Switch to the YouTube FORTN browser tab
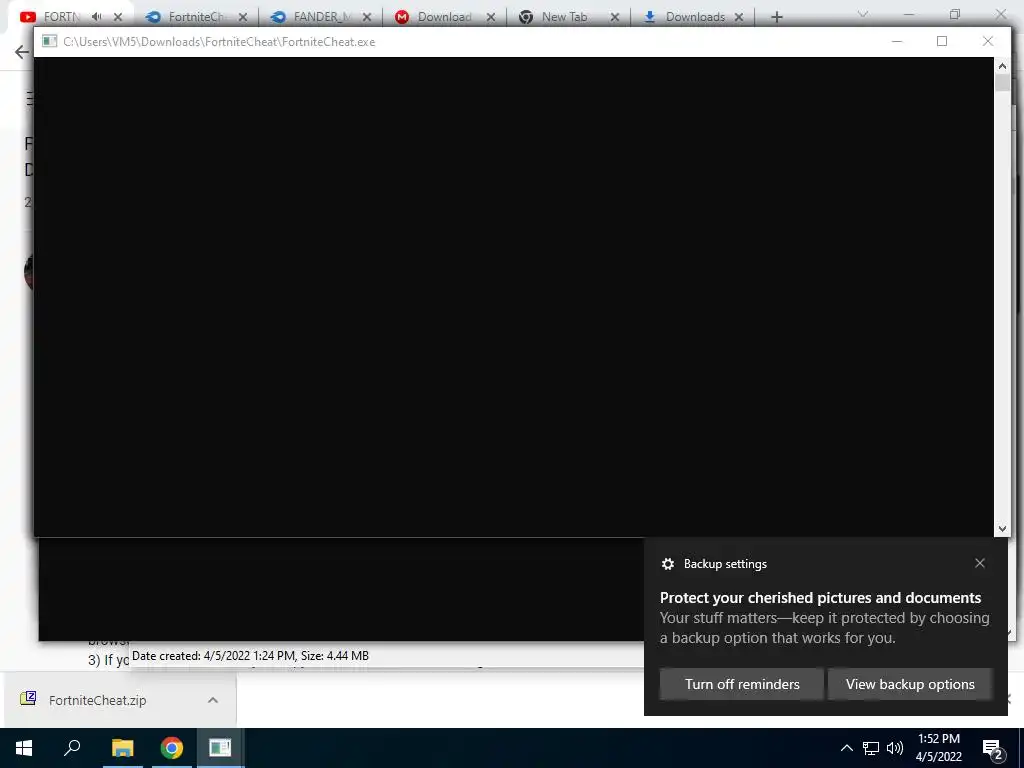This screenshot has height=768, width=1024. pos(62,17)
